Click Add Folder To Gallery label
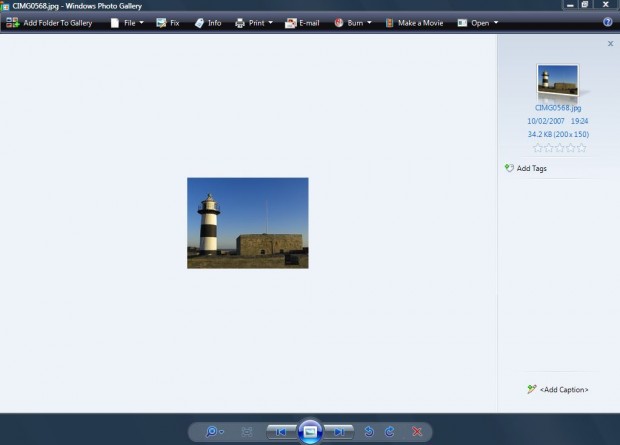The width and height of the screenshot is (620, 445). 58,23
